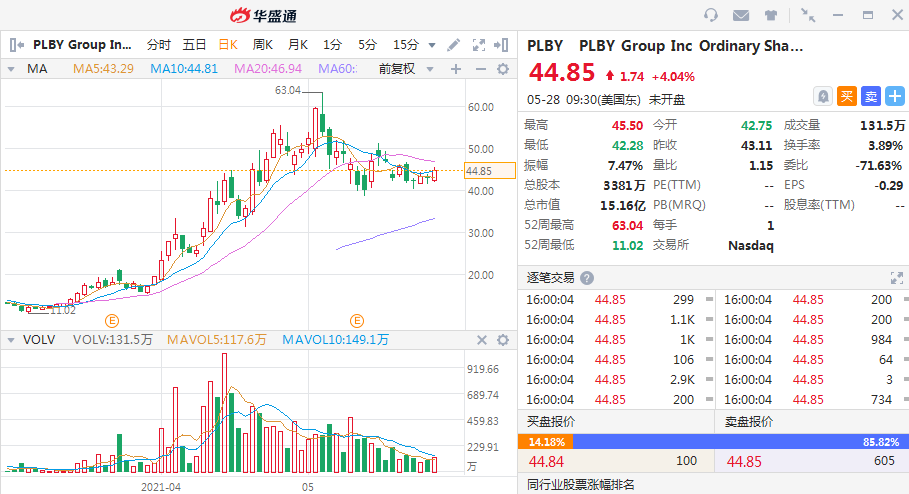Open dropdown arrow next to 15分

click(431, 45)
